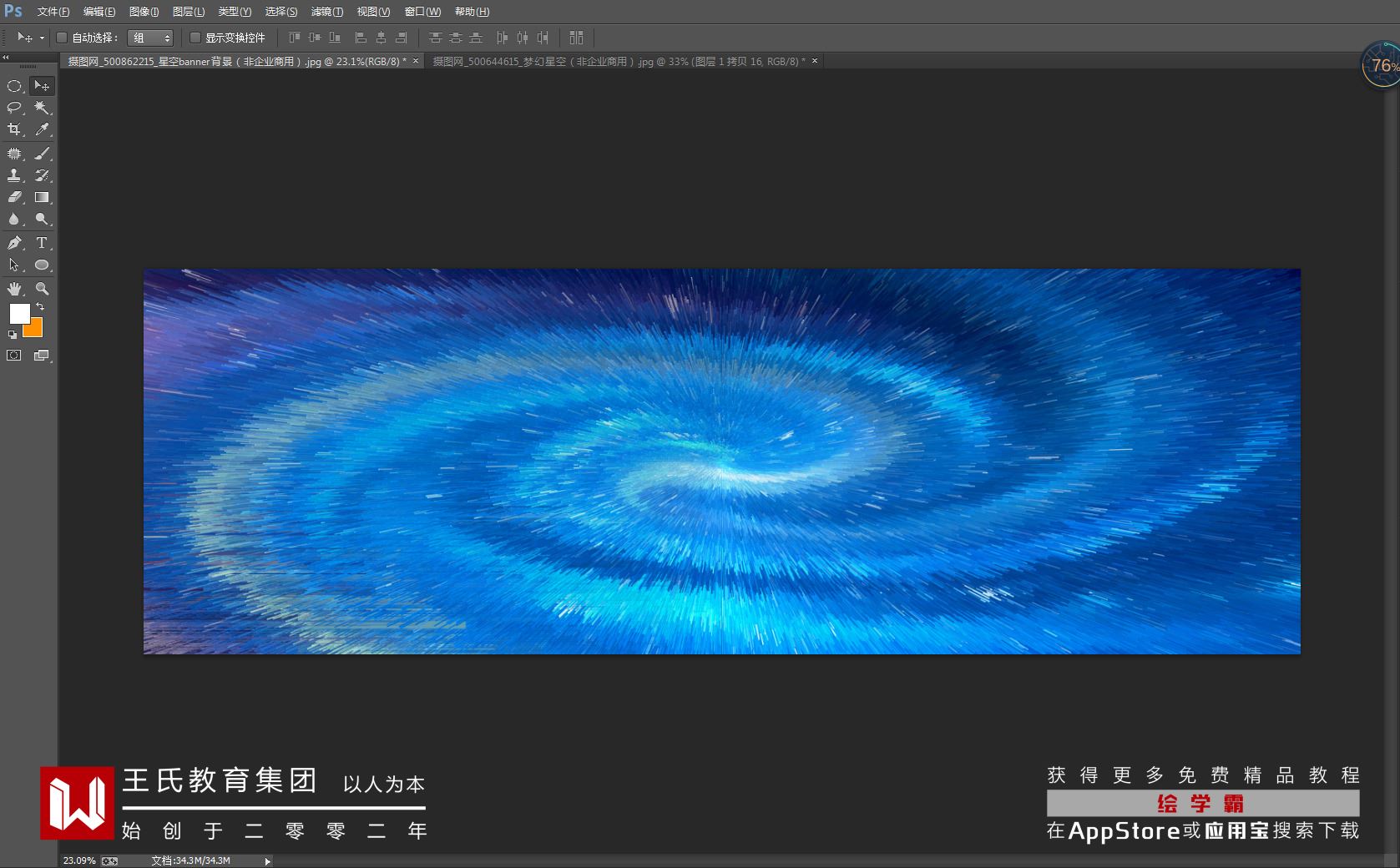Image resolution: width=1400 pixels, height=868 pixels.
Task: Align vertical centers of layers
Action: click(x=314, y=38)
